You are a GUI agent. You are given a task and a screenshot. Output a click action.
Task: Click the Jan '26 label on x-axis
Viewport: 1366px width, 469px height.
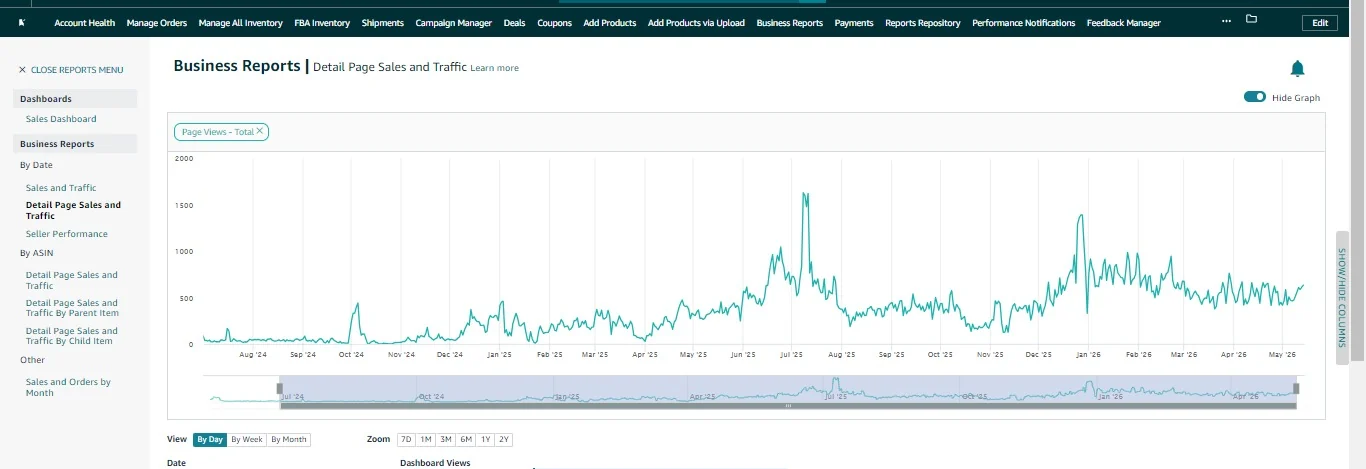[x=1087, y=354]
